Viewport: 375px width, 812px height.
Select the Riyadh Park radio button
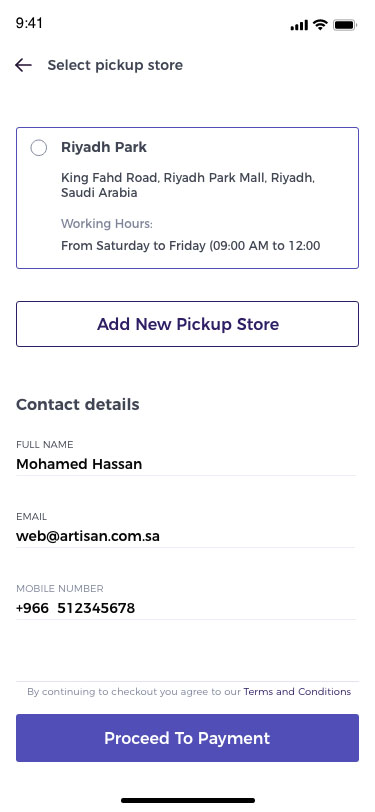39,148
